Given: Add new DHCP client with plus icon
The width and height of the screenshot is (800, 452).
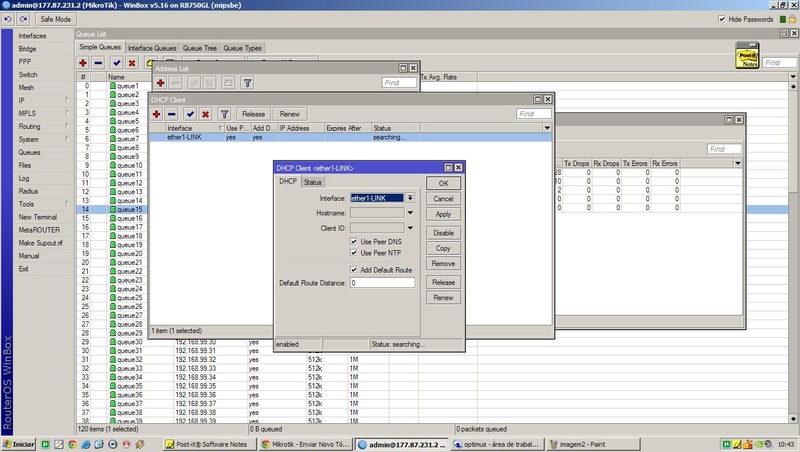Looking at the screenshot, I should [157, 114].
